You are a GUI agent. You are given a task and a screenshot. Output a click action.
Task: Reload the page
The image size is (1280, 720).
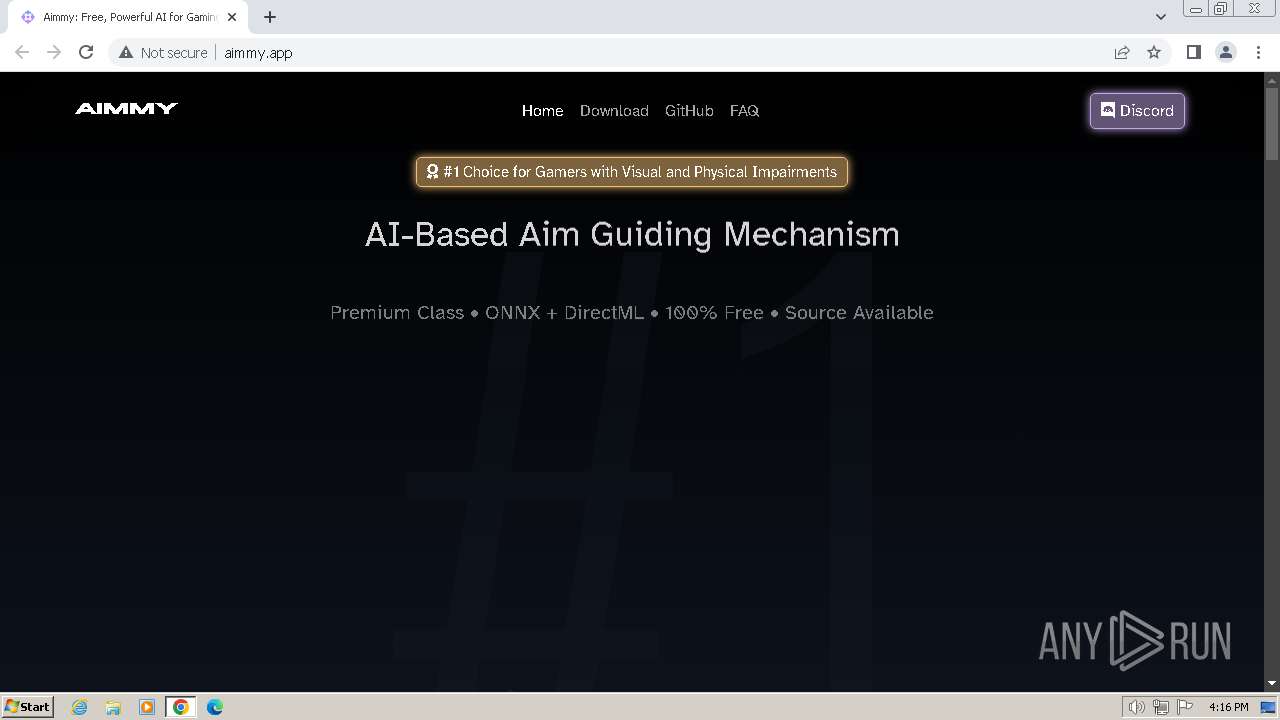(86, 53)
